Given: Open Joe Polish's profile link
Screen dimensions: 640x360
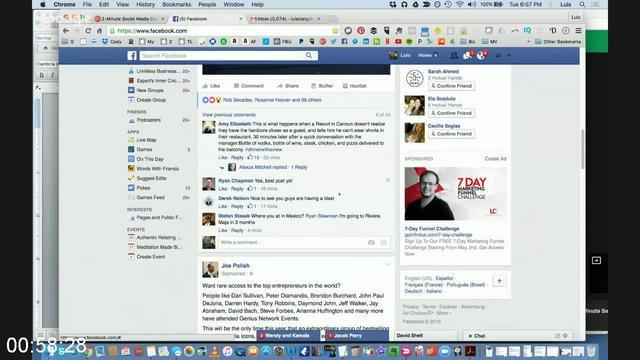Looking at the screenshot, I should click(x=236, y=265).
